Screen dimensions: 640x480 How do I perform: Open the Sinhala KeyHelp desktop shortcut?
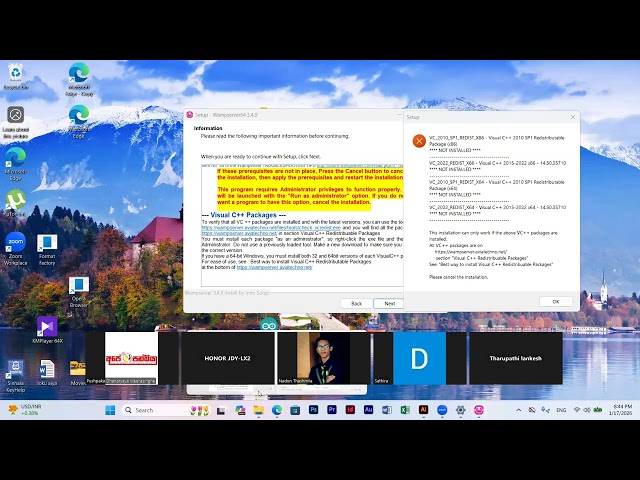coord(16,376)
